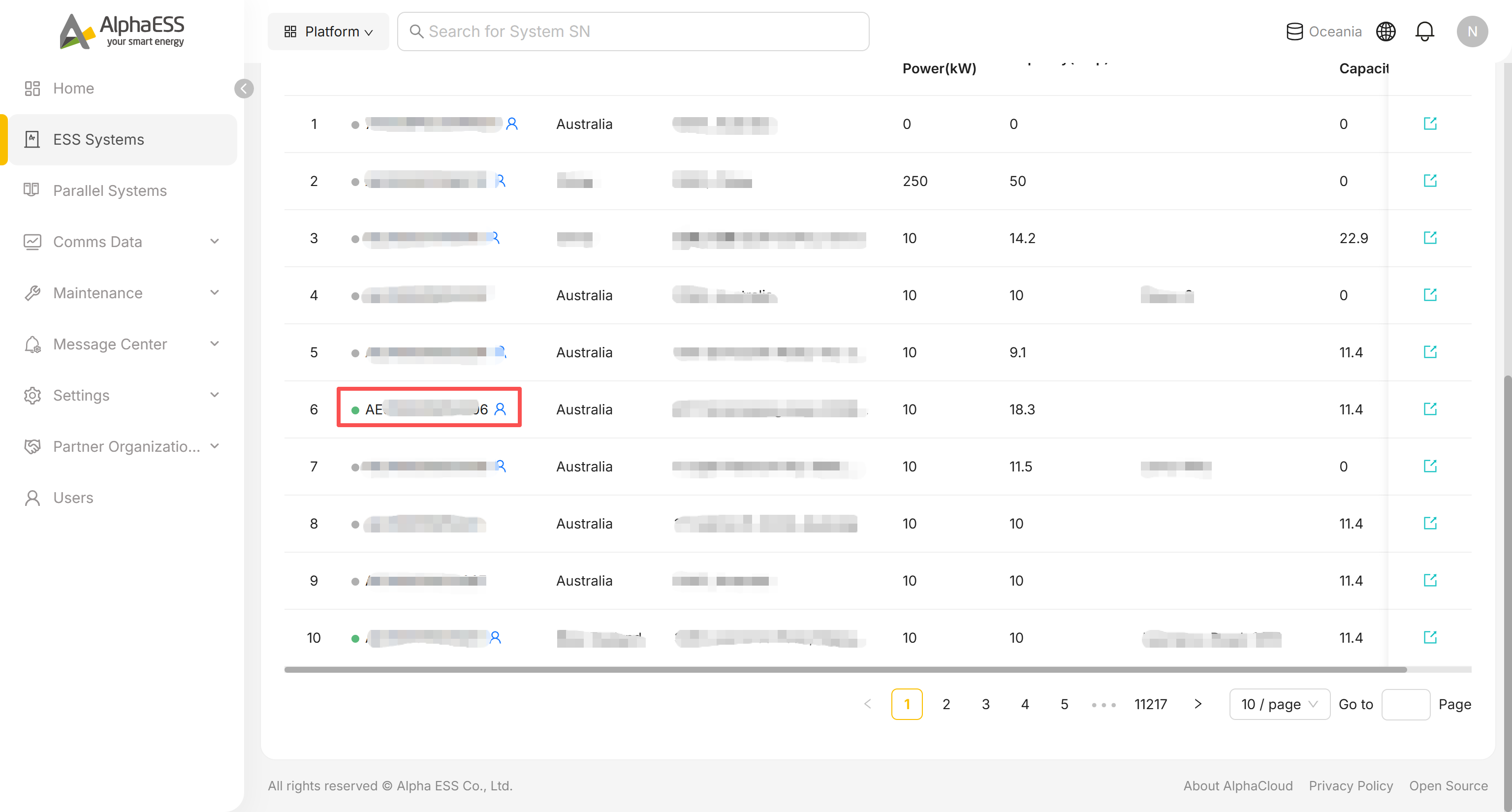Viewport: 1512px width, 812px height.
Task: Expand the Comms Data submenu
Action: click(214, 241)
